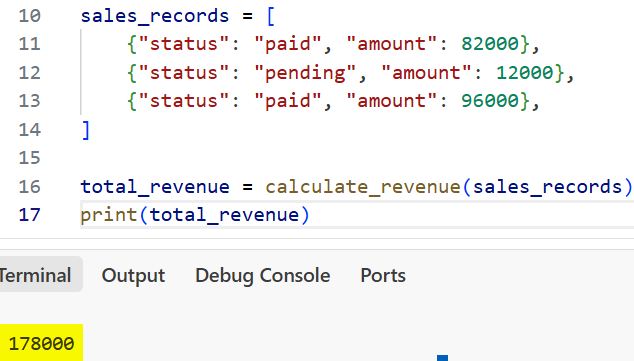The width and height of the screenshot is (634, 361).
Task: Open the Output panel tab
Action: pos(133,275)
